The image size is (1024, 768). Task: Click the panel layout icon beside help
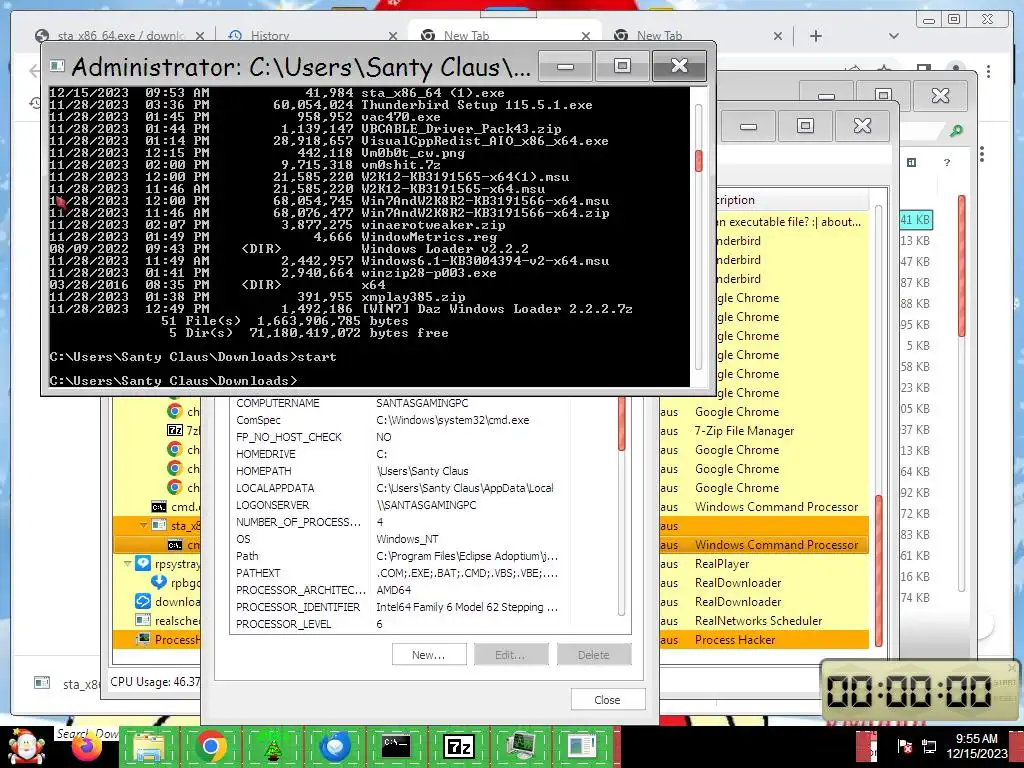point(912,163)
